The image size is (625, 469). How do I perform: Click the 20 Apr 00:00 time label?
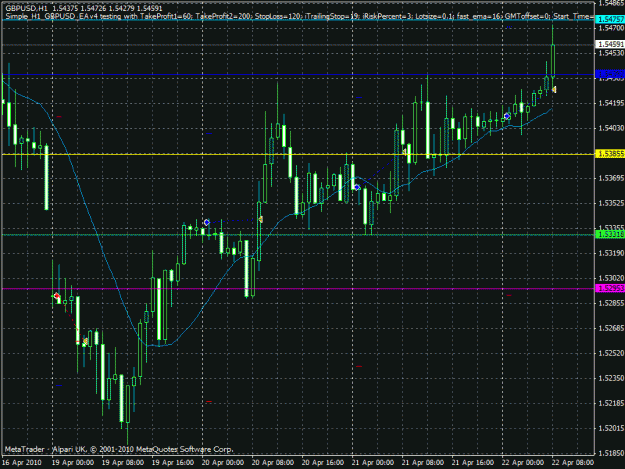pos(223,463)
